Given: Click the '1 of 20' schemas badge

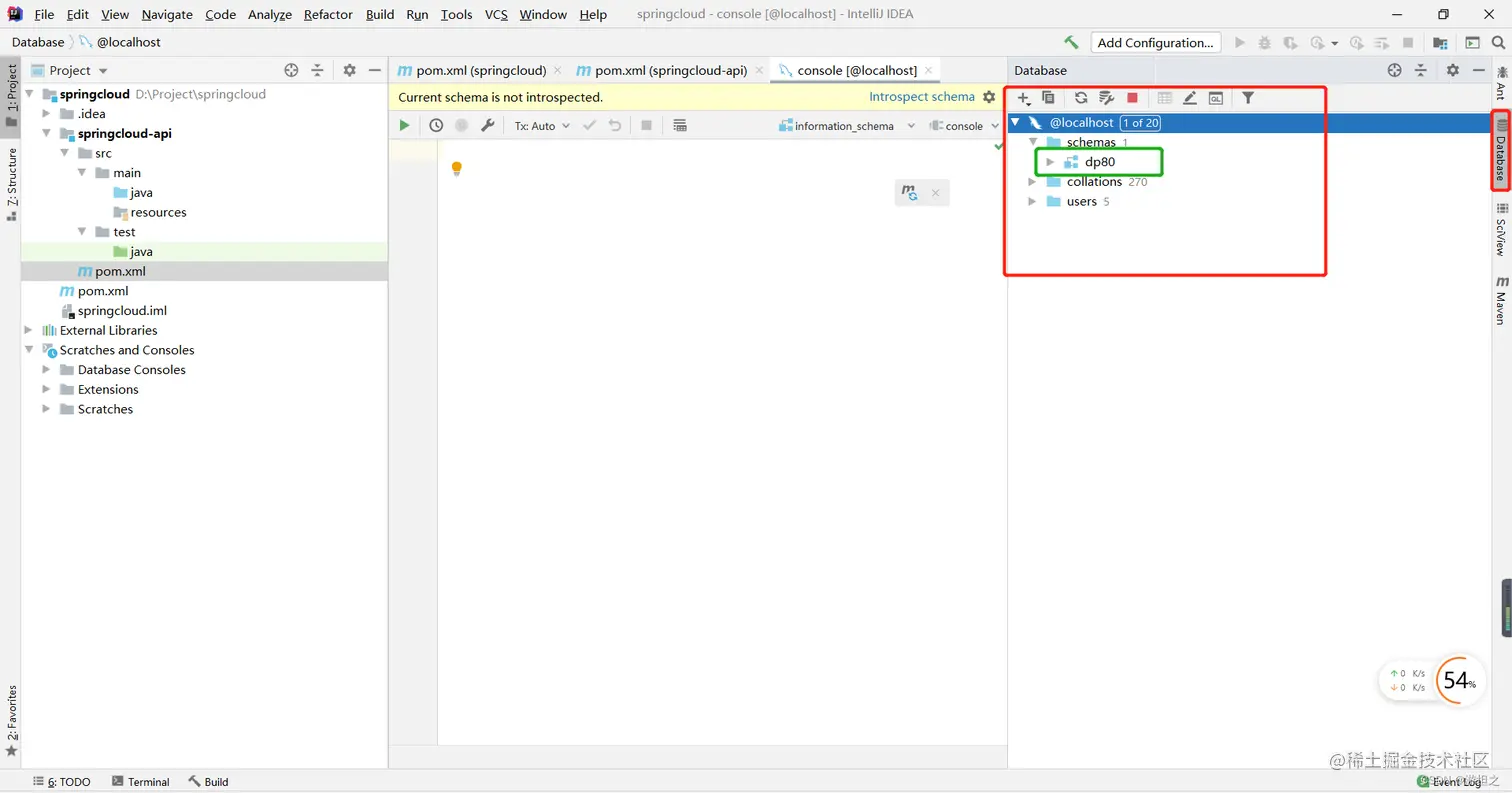Looking at the screenshot, I should (x=1140, y=123).
